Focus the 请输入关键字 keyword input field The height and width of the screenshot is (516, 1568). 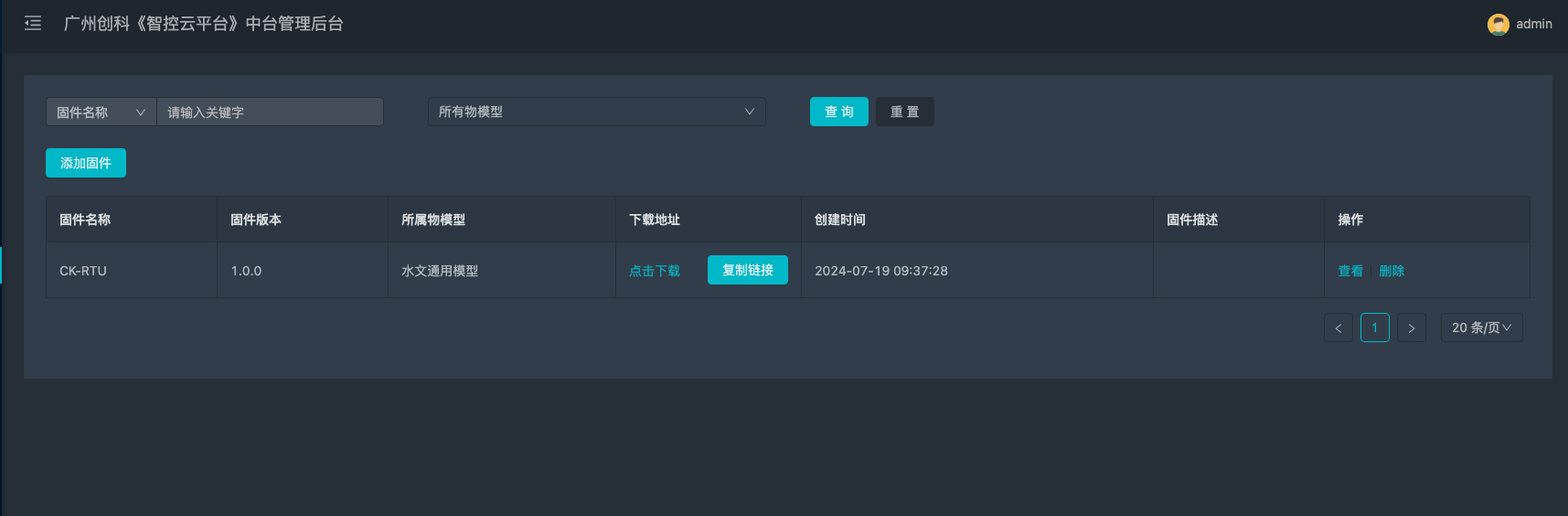270,112
